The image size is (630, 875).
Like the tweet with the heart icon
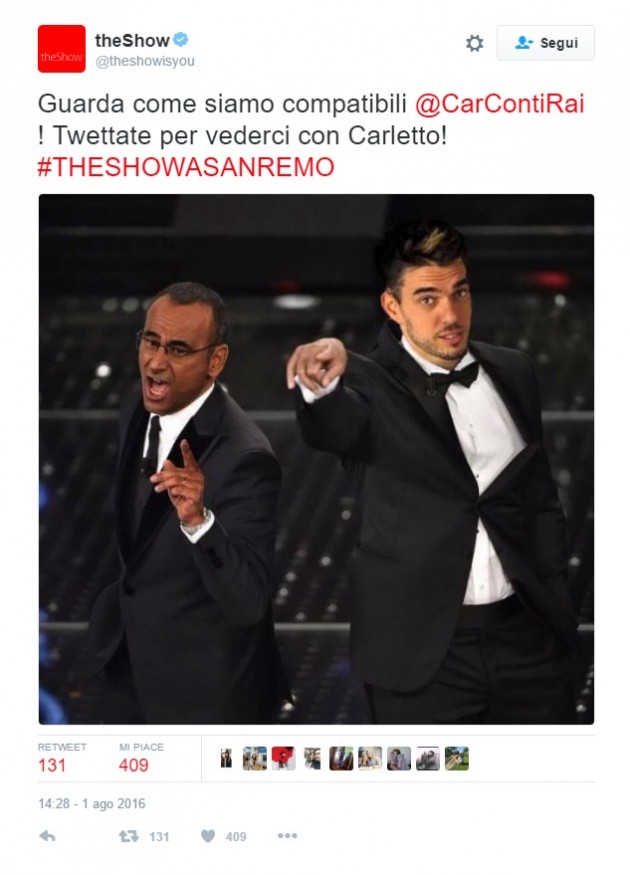[x=208, y=836]
